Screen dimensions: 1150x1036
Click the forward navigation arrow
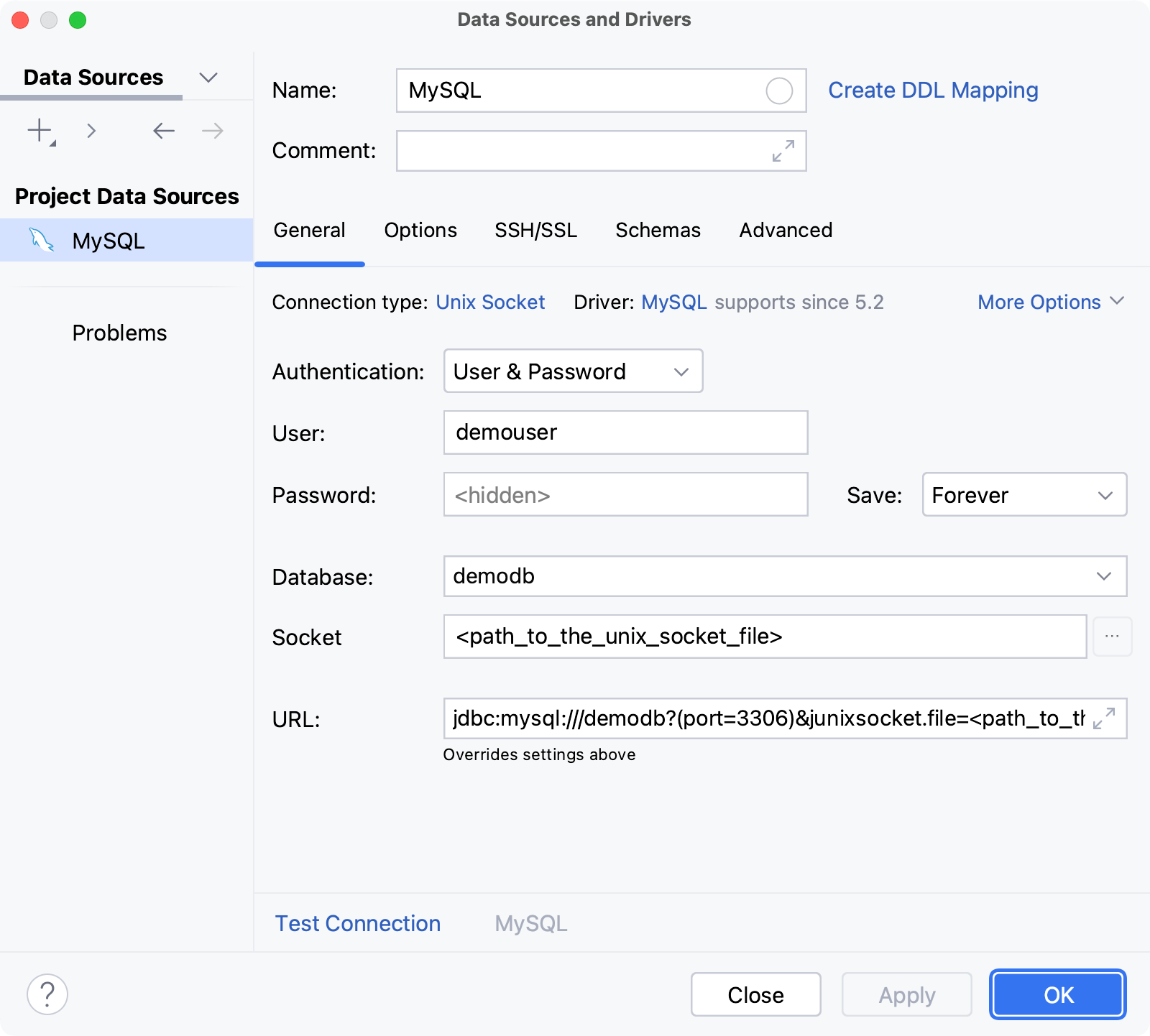[x=211, y=130]
